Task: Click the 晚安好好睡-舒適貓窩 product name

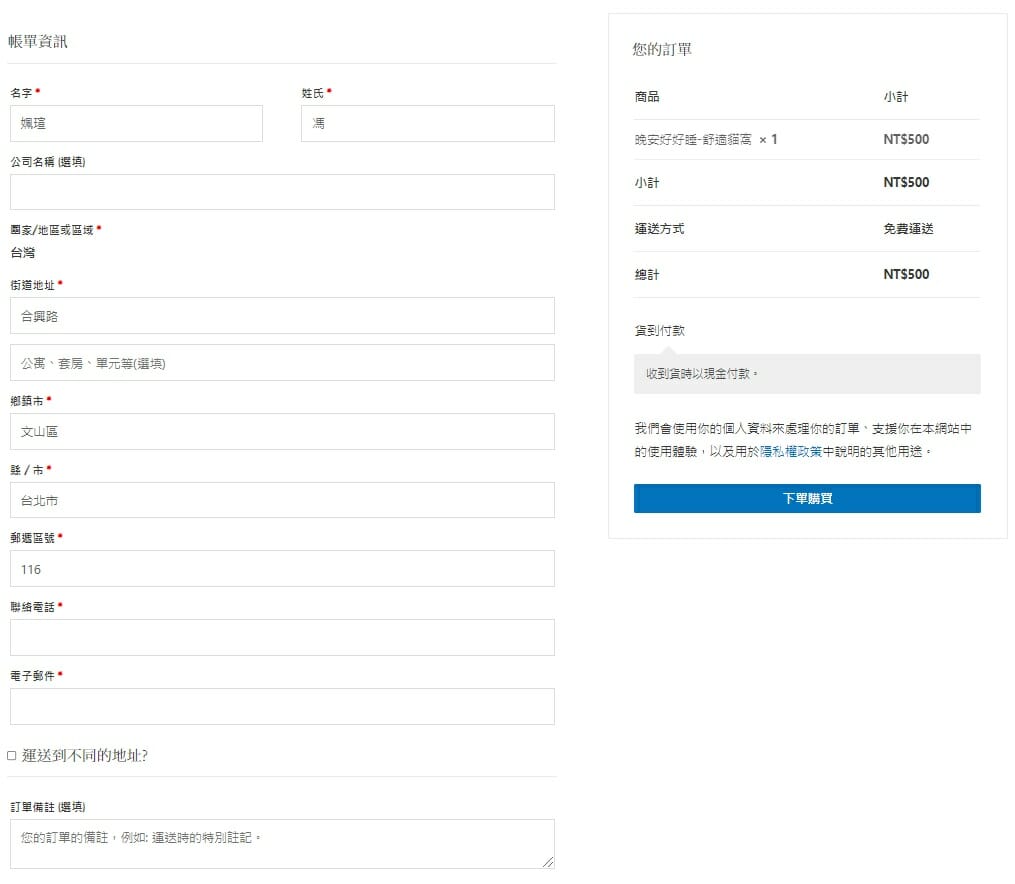Action: (x=693, y=140)
